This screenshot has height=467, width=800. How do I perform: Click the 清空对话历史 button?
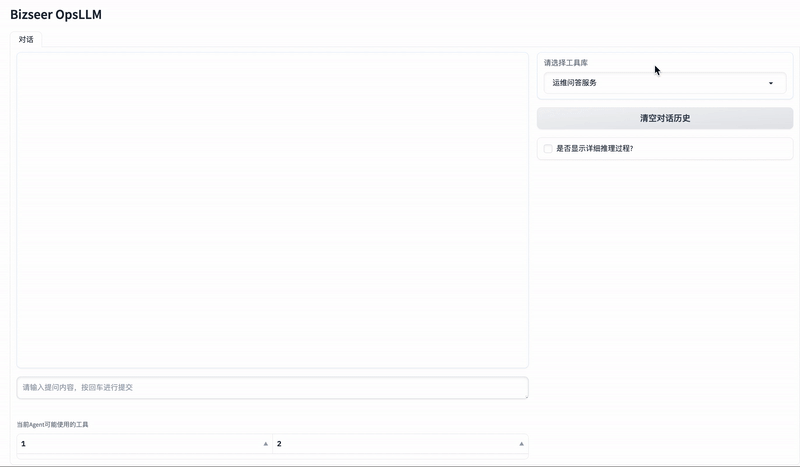point(665,118)
